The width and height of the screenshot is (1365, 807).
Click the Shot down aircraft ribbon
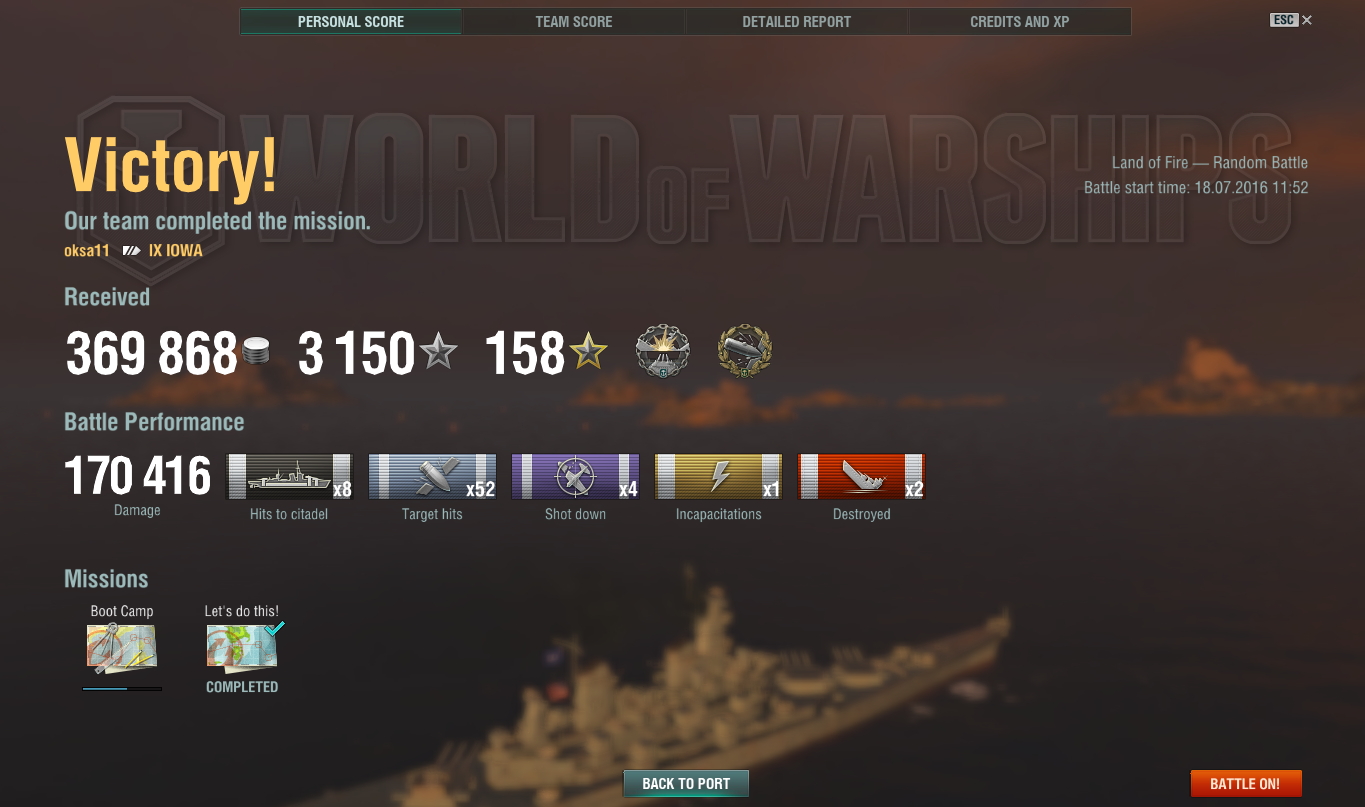click(575, 476)
